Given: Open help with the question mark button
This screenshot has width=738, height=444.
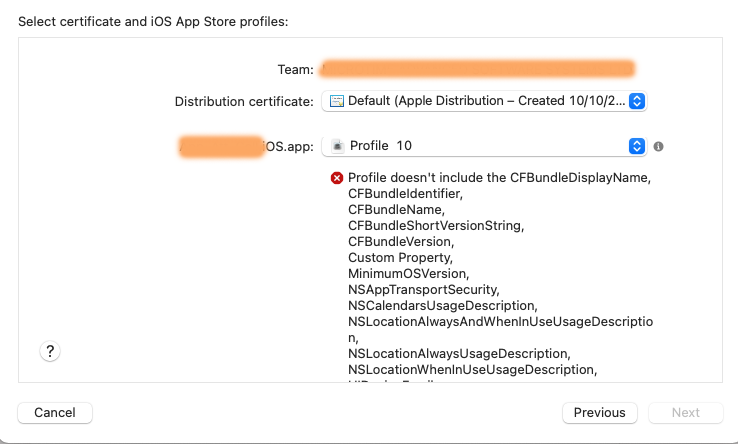Looking at the screenshot, I should click(50, 351).
